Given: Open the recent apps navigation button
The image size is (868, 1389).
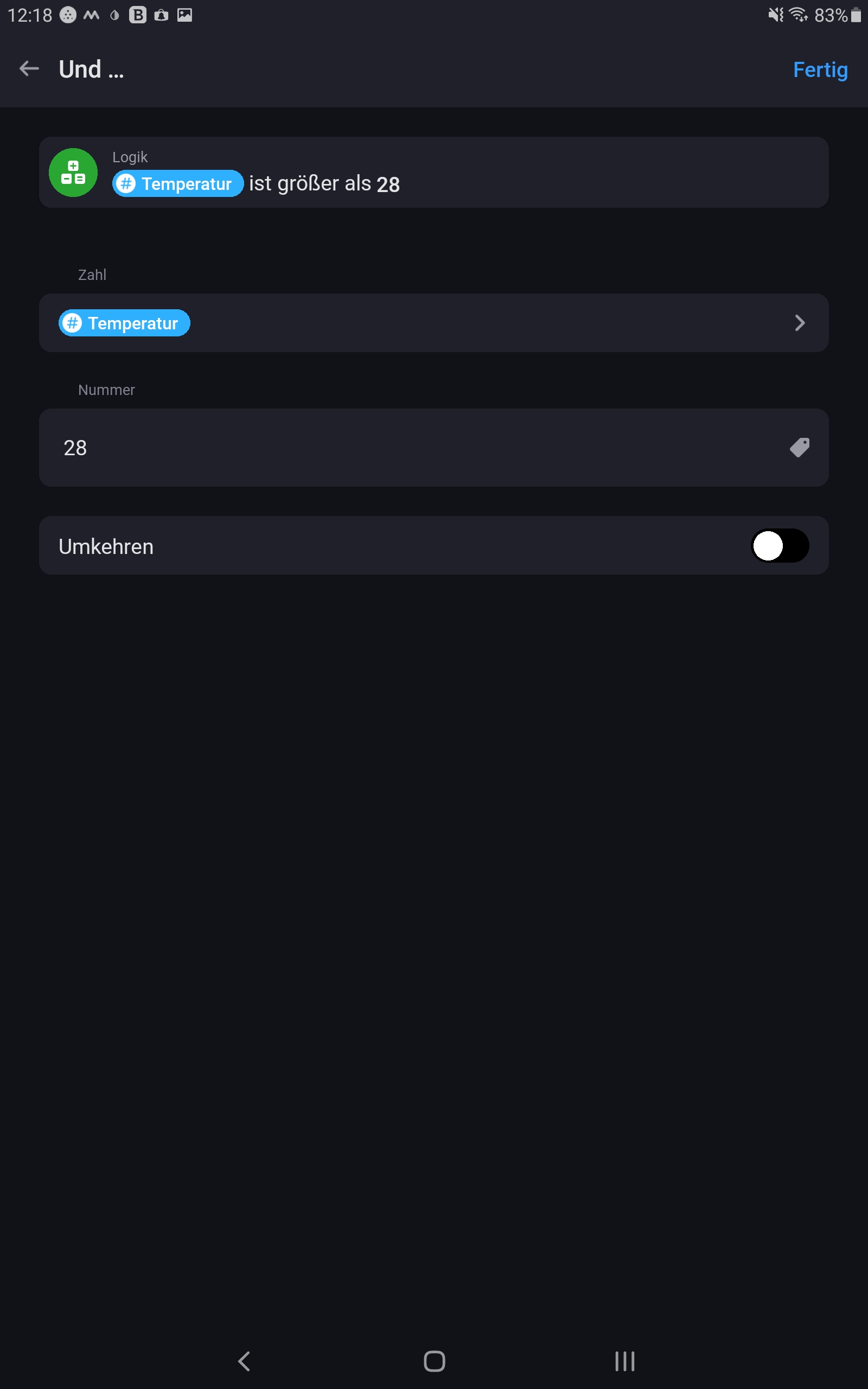Looking at the screenshot, I should tap(624, 1361).
